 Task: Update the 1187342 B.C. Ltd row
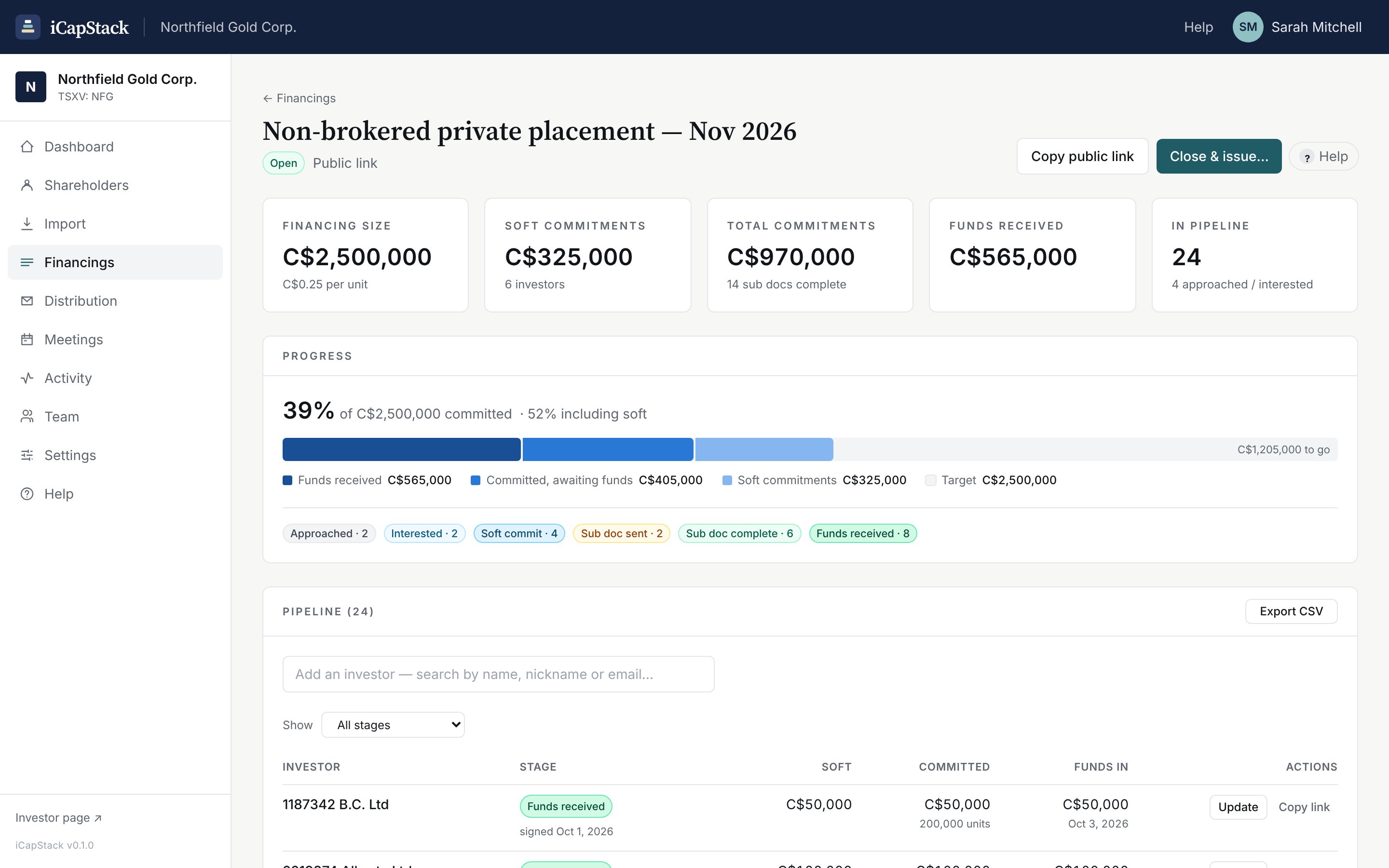[1238, 807]
